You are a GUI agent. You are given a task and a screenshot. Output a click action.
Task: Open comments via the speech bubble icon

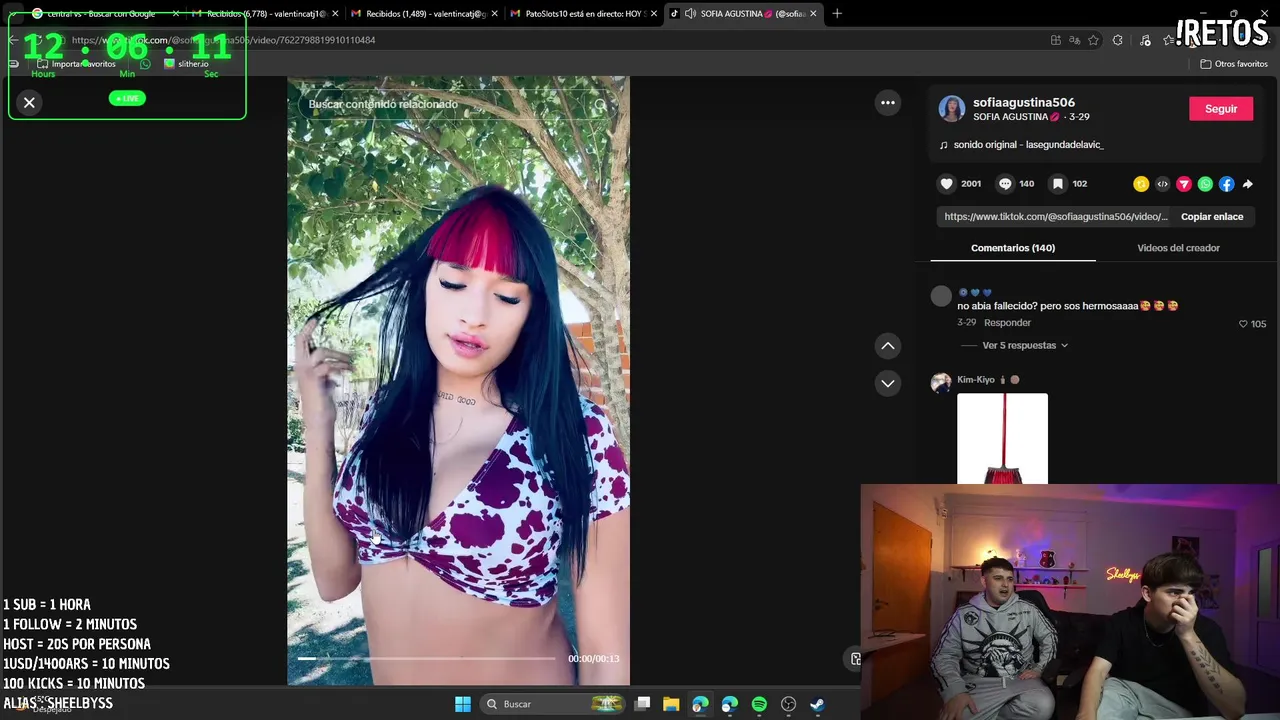[x=1005, y=184]
